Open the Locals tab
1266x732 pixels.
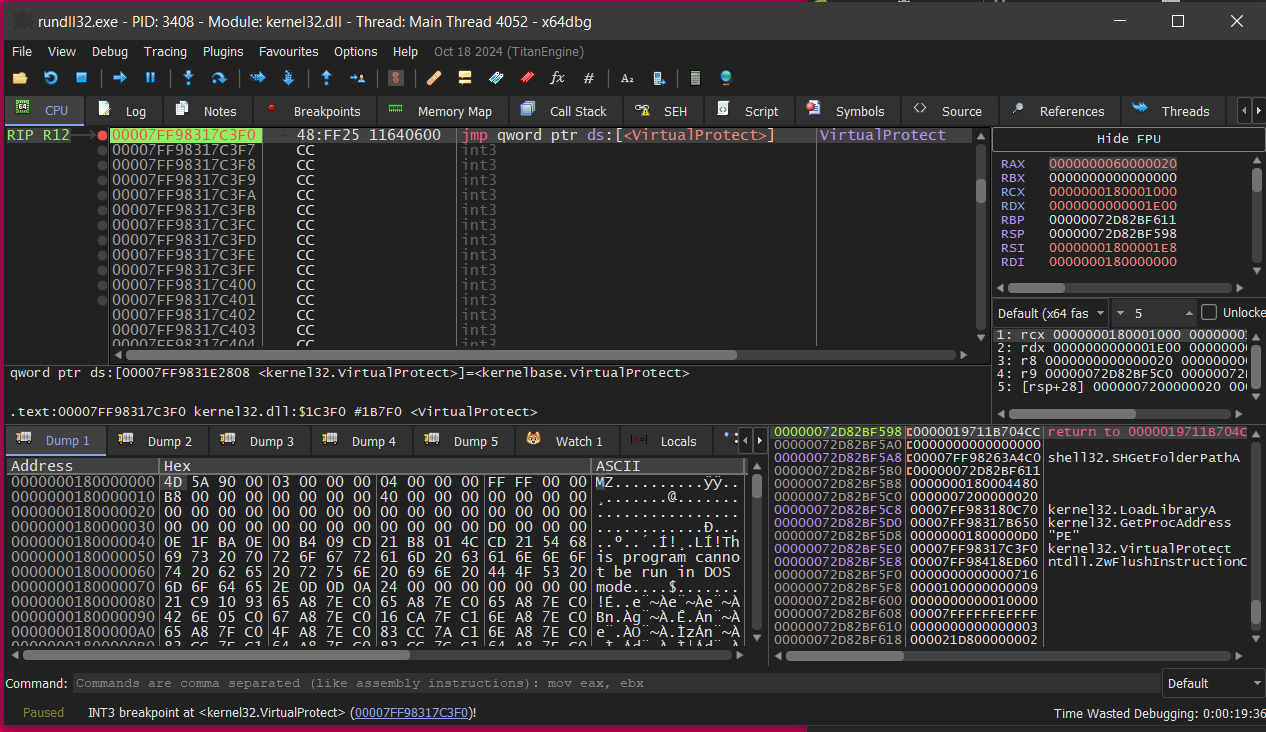click(665, 441)
